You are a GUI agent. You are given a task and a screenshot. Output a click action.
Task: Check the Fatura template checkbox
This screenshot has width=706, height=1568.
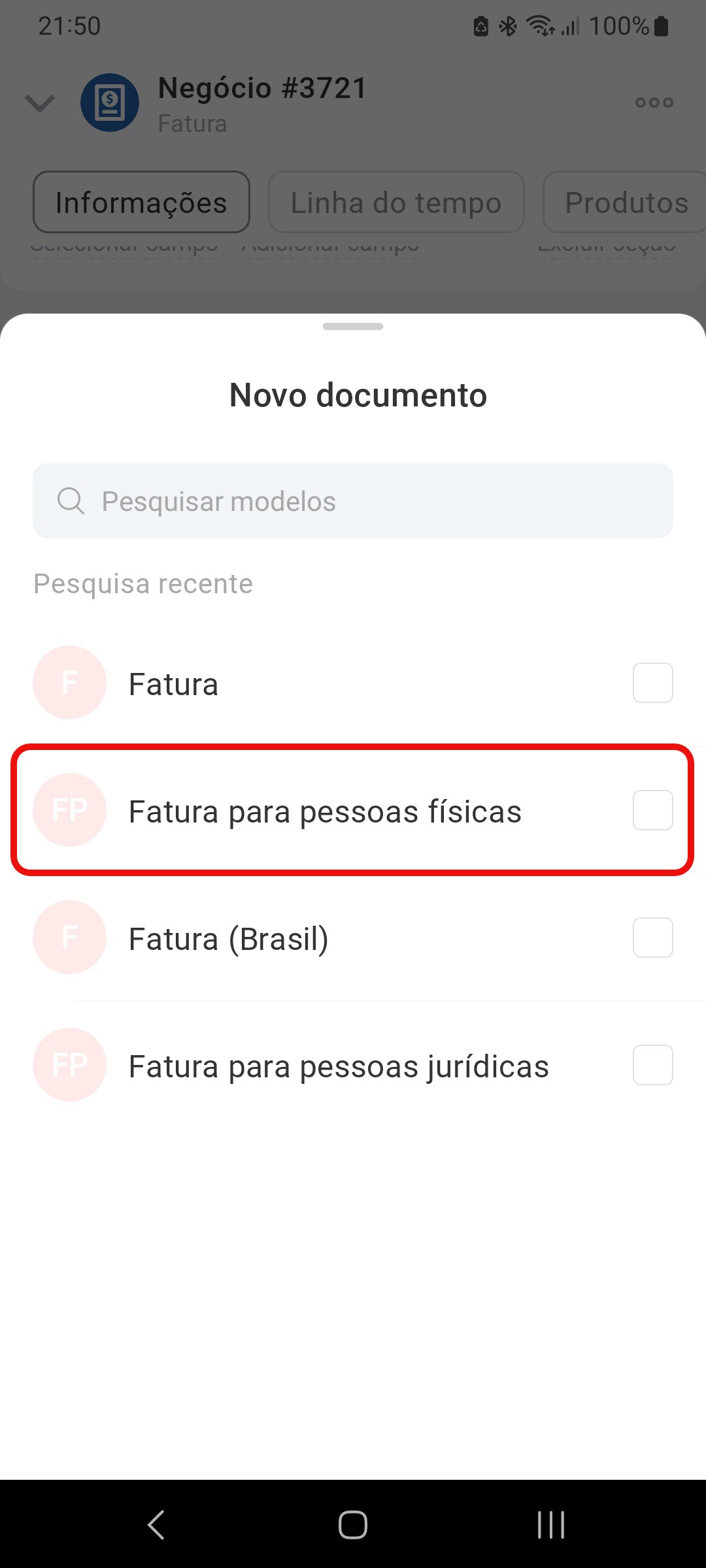(652, 683)
